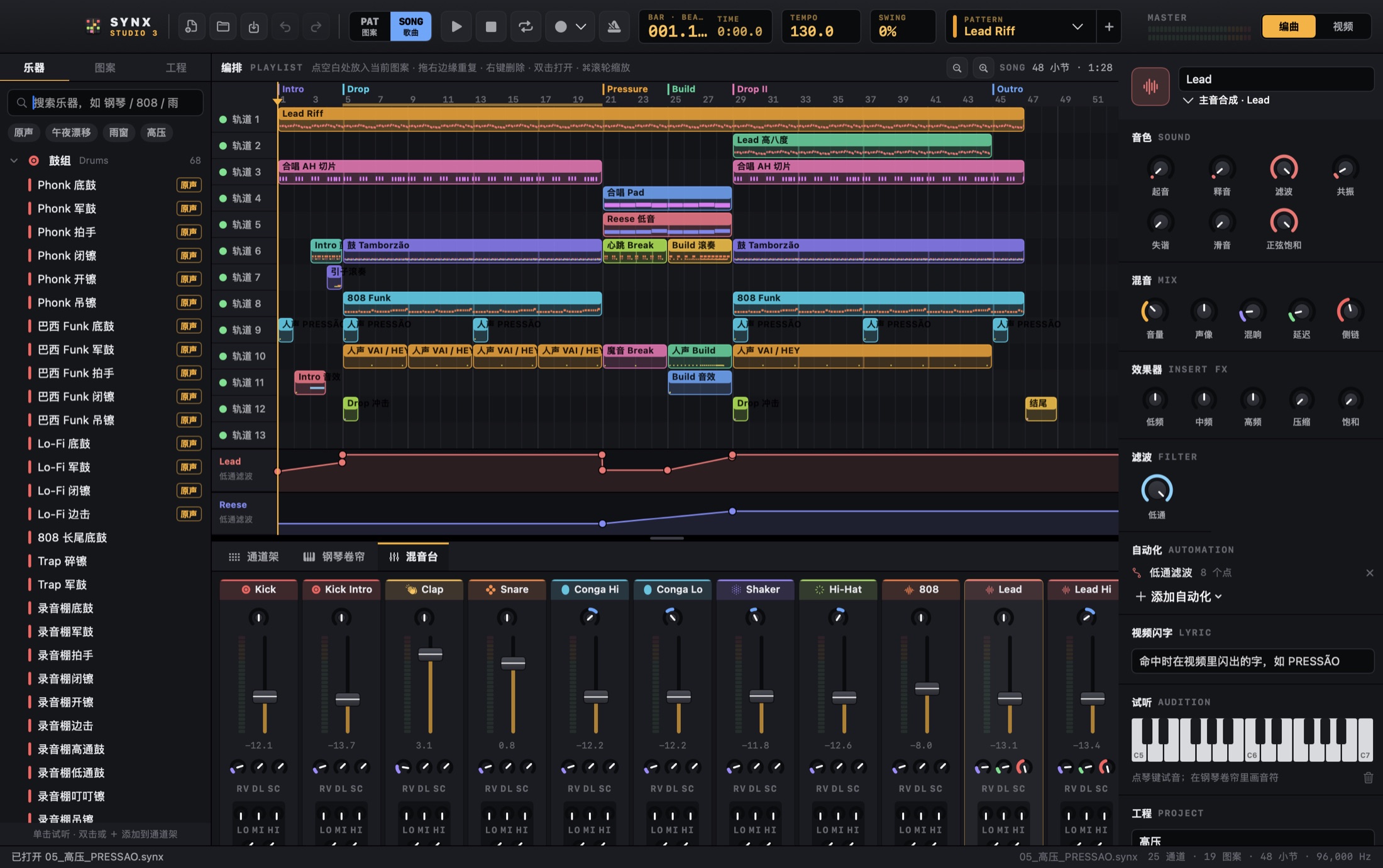Start playback with the play button
This screenshot has height=868, width=1383.
(x=456, y=26)
